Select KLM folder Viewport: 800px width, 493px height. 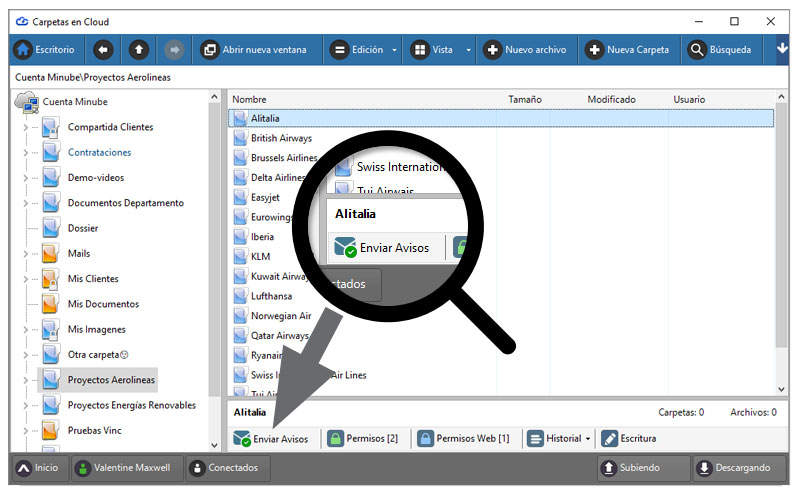point(260,256)
